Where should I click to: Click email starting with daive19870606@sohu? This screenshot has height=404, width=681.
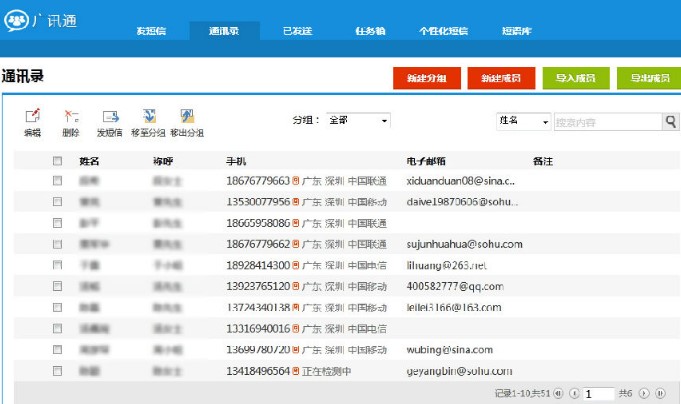click(x=462, y=202)
